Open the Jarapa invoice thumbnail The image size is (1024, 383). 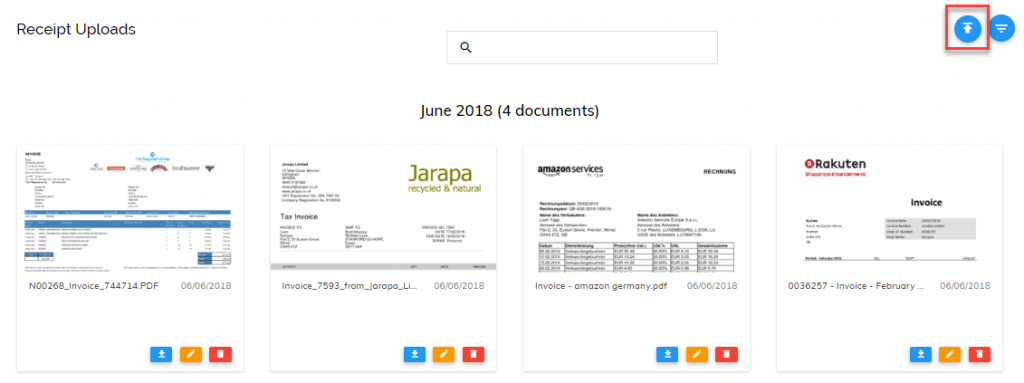pos(383,207)
